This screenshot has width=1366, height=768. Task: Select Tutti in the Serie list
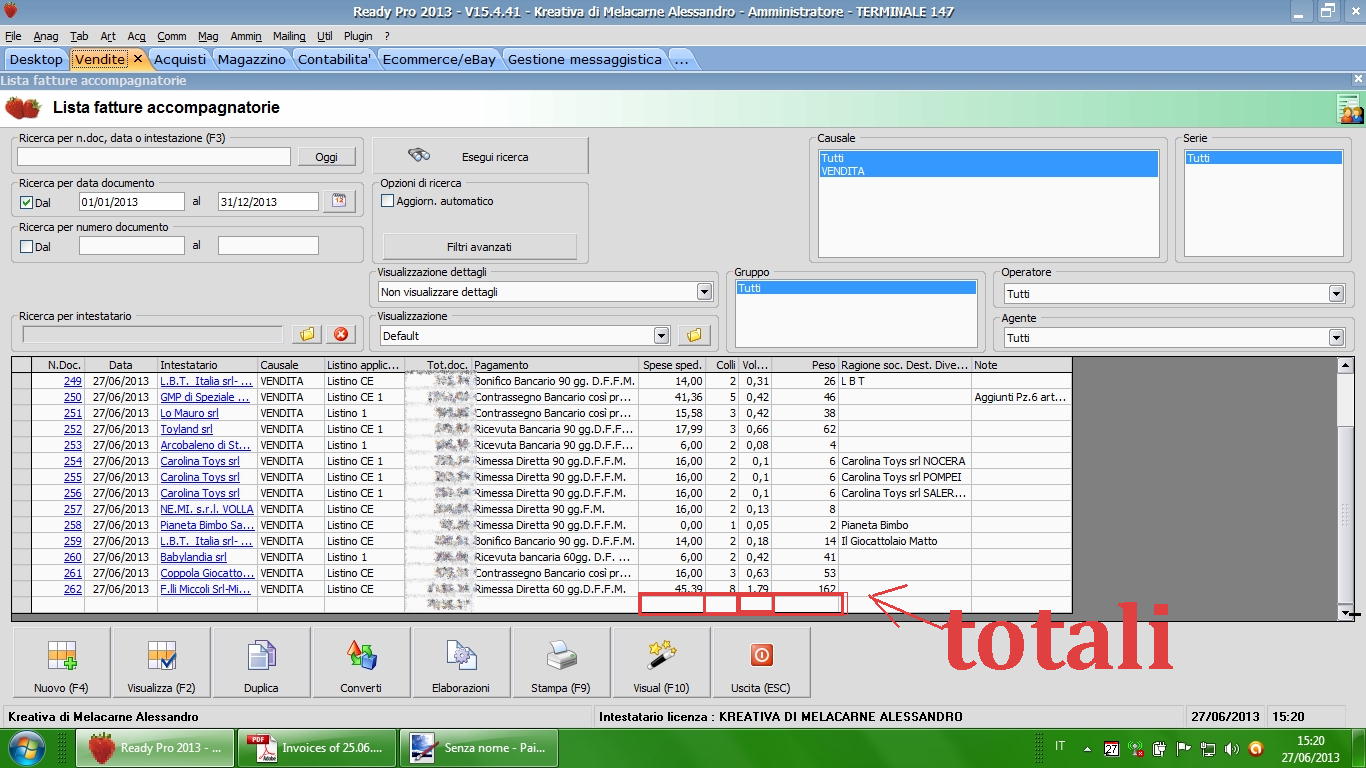click(x=1263, y=158)
